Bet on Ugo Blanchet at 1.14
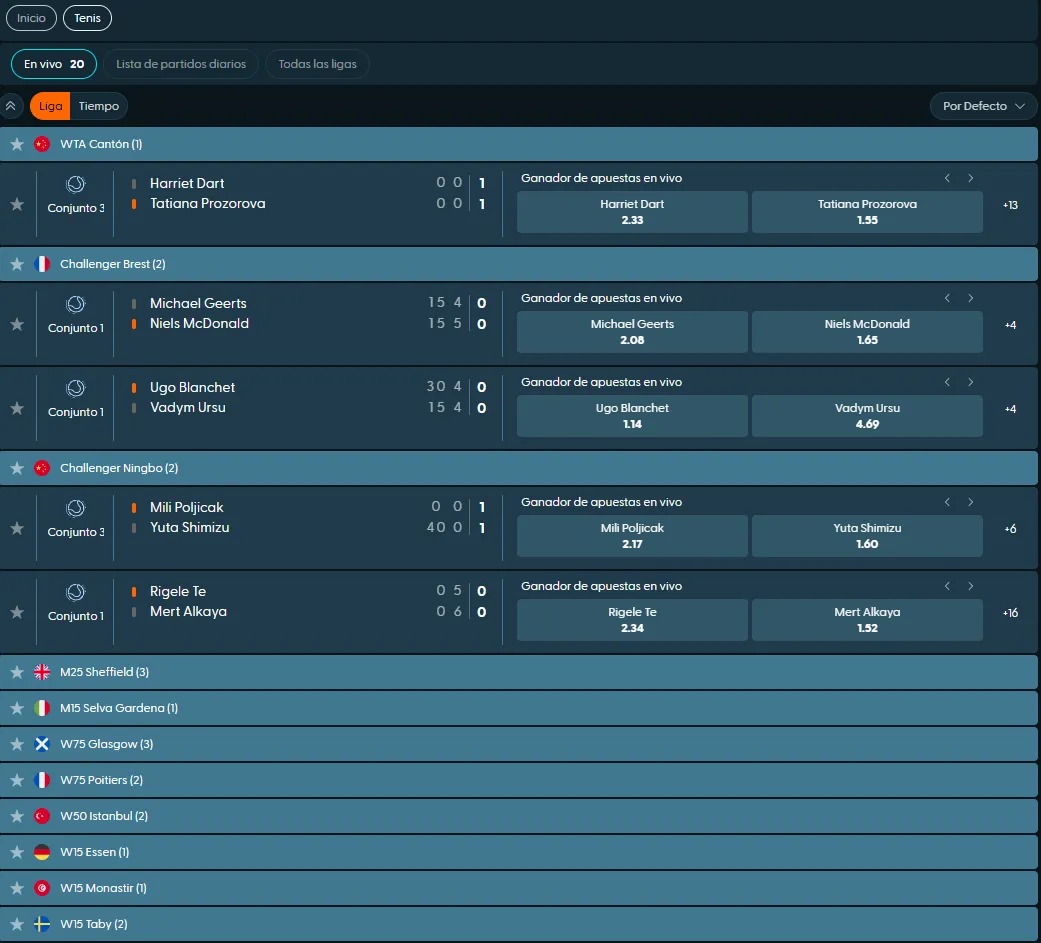The width and height of the screenshot is (1041, 943). point(632,416)
